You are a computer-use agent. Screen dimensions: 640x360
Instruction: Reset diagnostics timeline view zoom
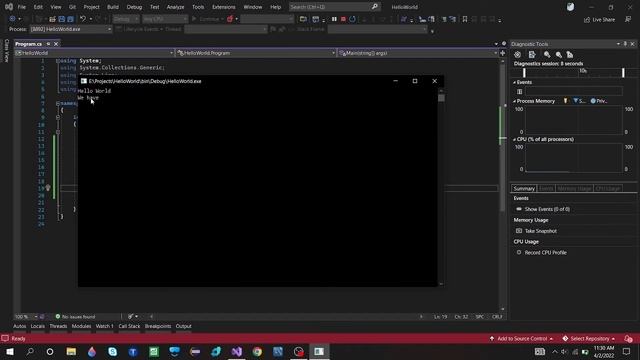click(570, 55)
